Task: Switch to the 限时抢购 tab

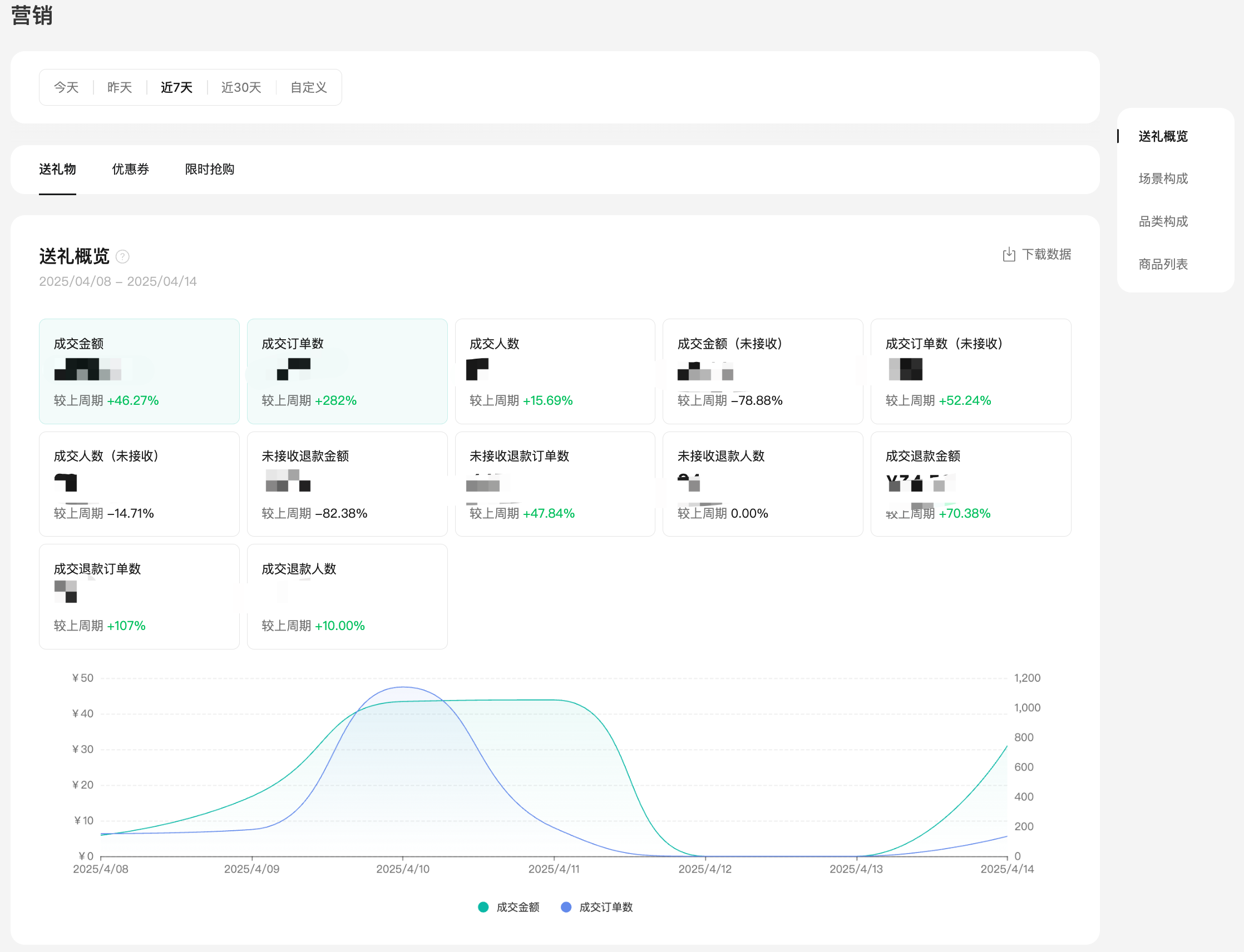Action: coord(209,169)
